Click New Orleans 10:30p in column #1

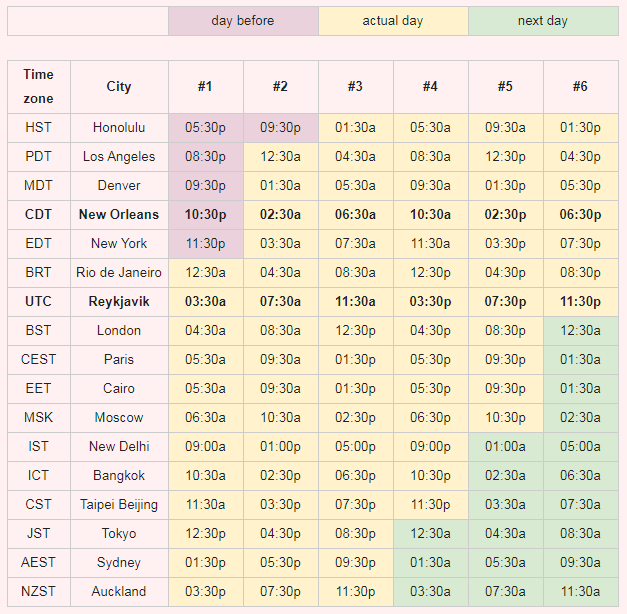coord(206,215)
